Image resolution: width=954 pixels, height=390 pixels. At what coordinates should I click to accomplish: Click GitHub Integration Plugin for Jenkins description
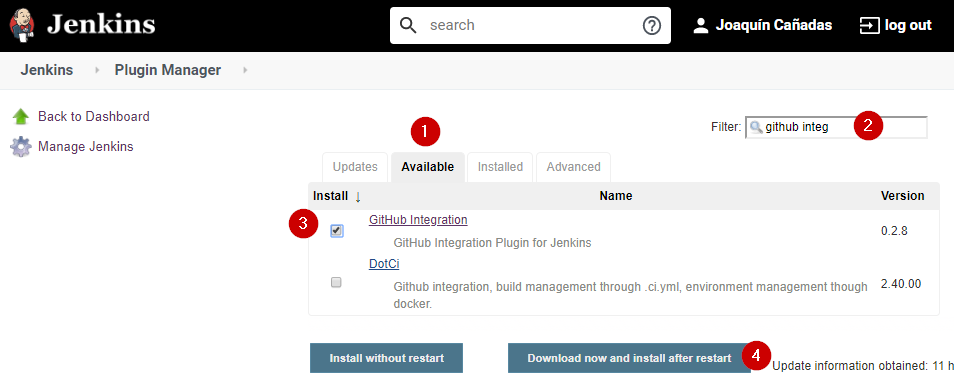coord(492,243)
